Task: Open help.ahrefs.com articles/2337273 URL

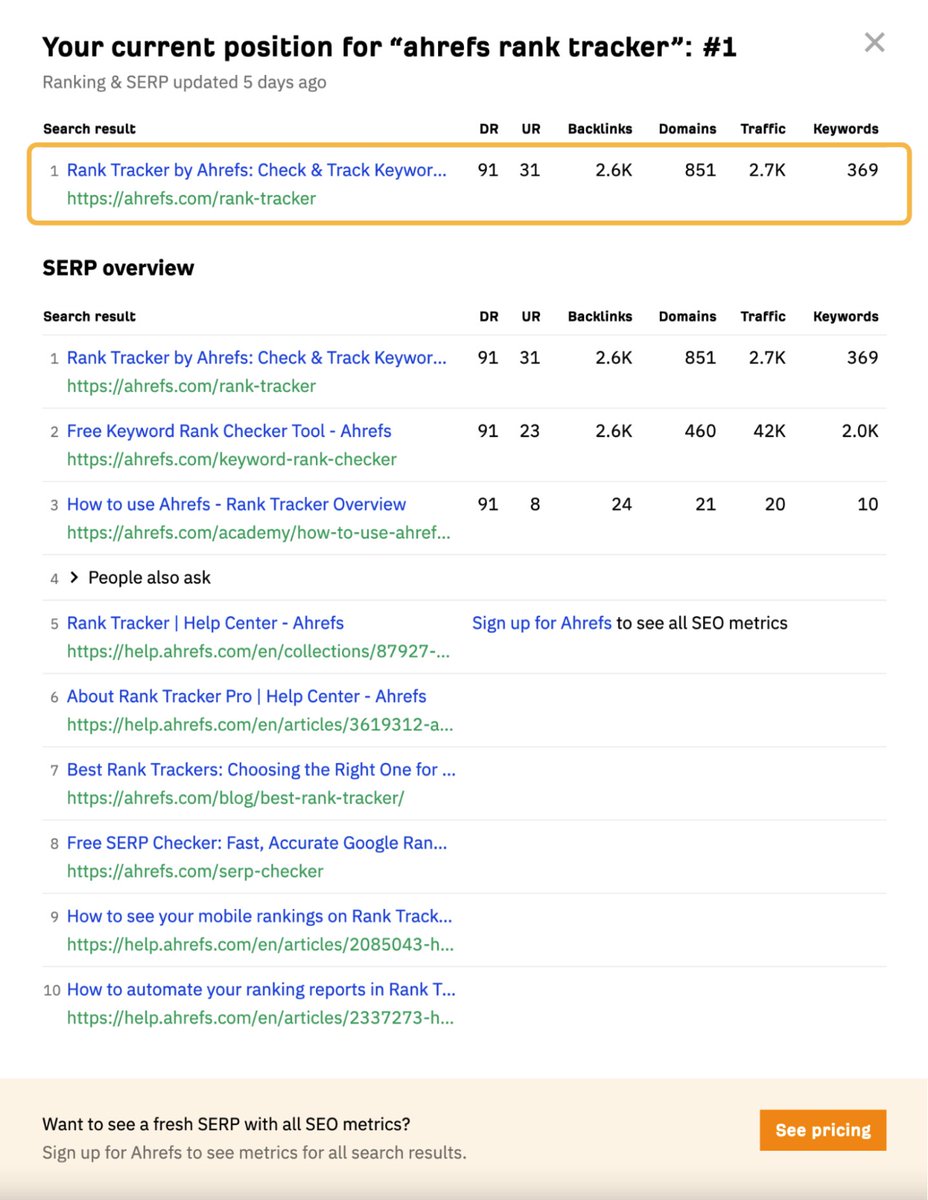Action: tap(260, 1017)
